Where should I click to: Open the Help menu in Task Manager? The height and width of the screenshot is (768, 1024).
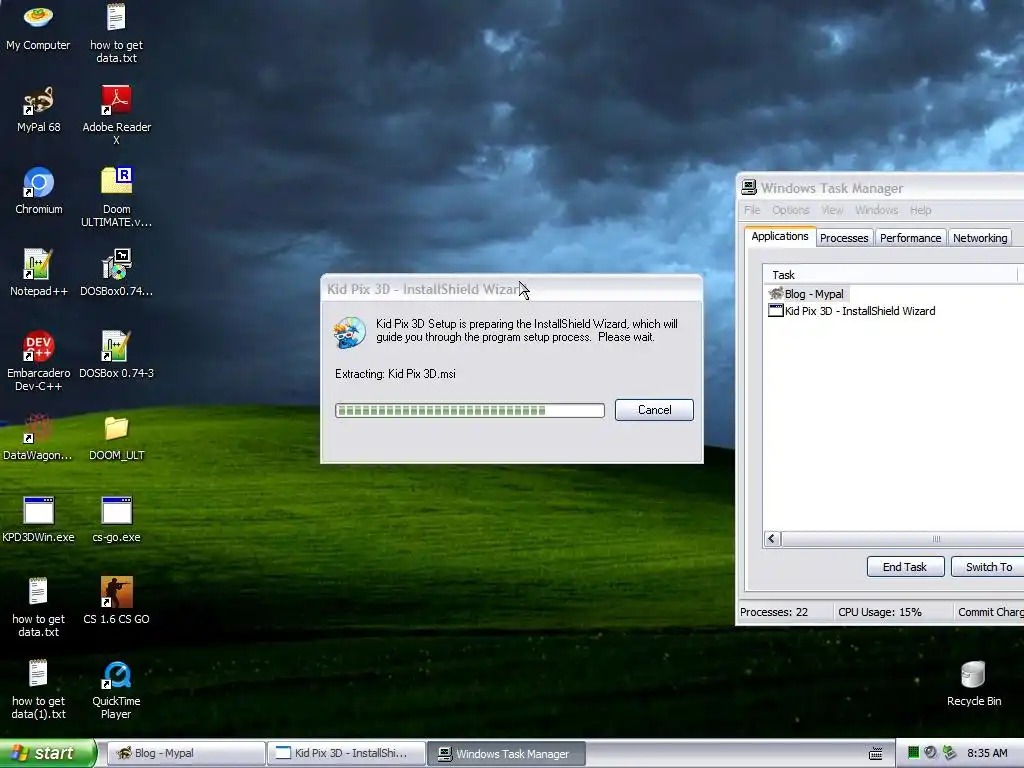pyautogui.click(x=920, y=210)
